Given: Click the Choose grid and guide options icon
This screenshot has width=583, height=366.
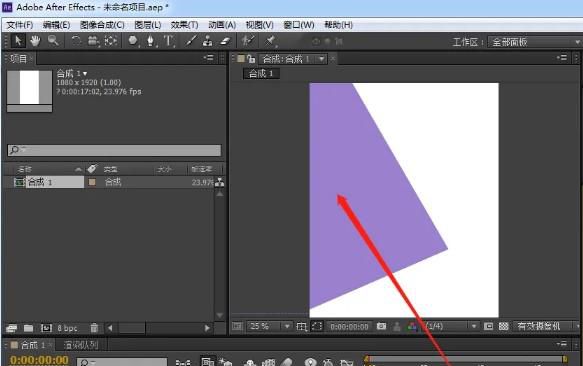Looking at the screenshot, I should (x=302, y=327).
